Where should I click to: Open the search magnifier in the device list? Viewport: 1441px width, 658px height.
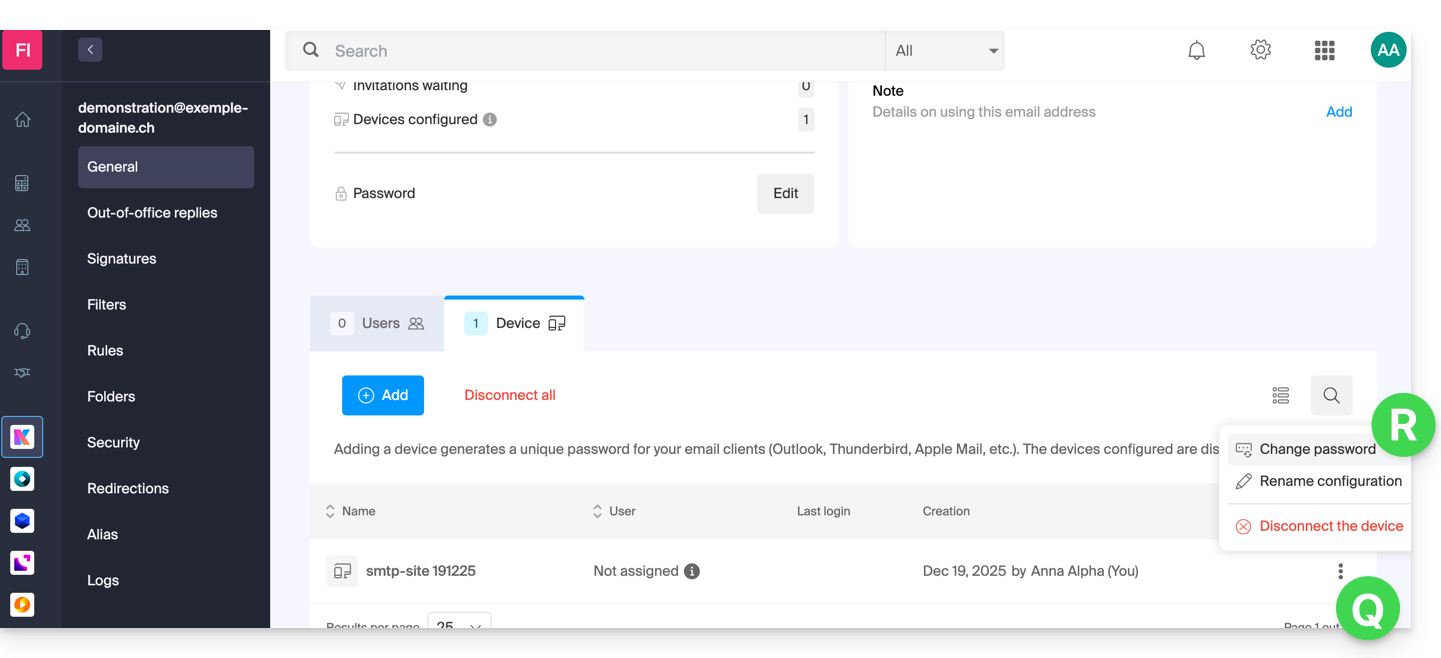[1331, 396]
